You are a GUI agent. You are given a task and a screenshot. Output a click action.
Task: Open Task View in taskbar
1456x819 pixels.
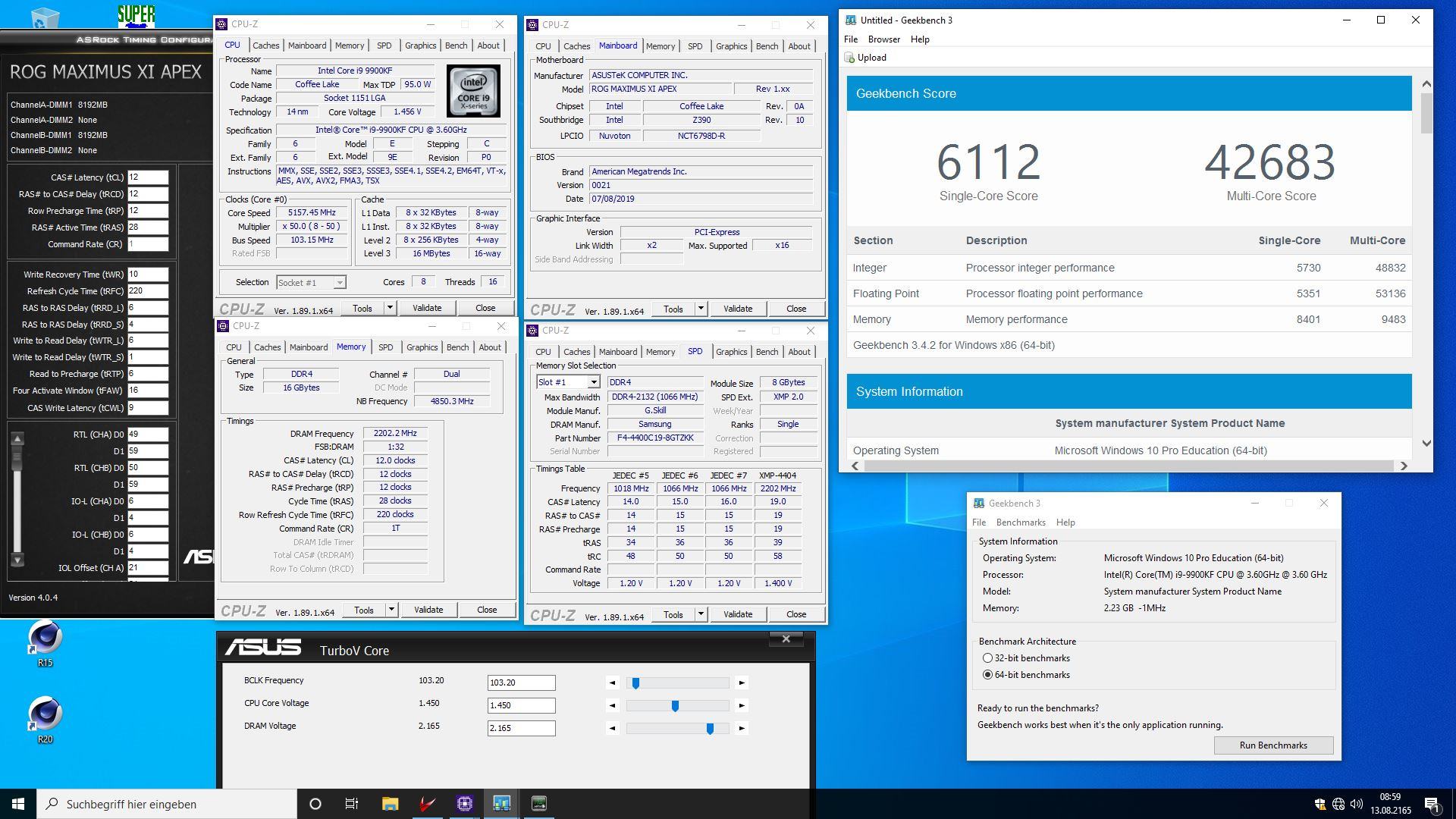click(352, 804)
